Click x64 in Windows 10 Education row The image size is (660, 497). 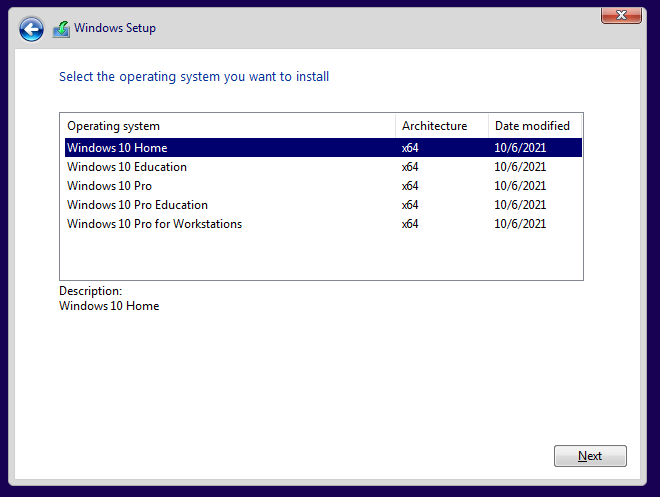point(410,167)
